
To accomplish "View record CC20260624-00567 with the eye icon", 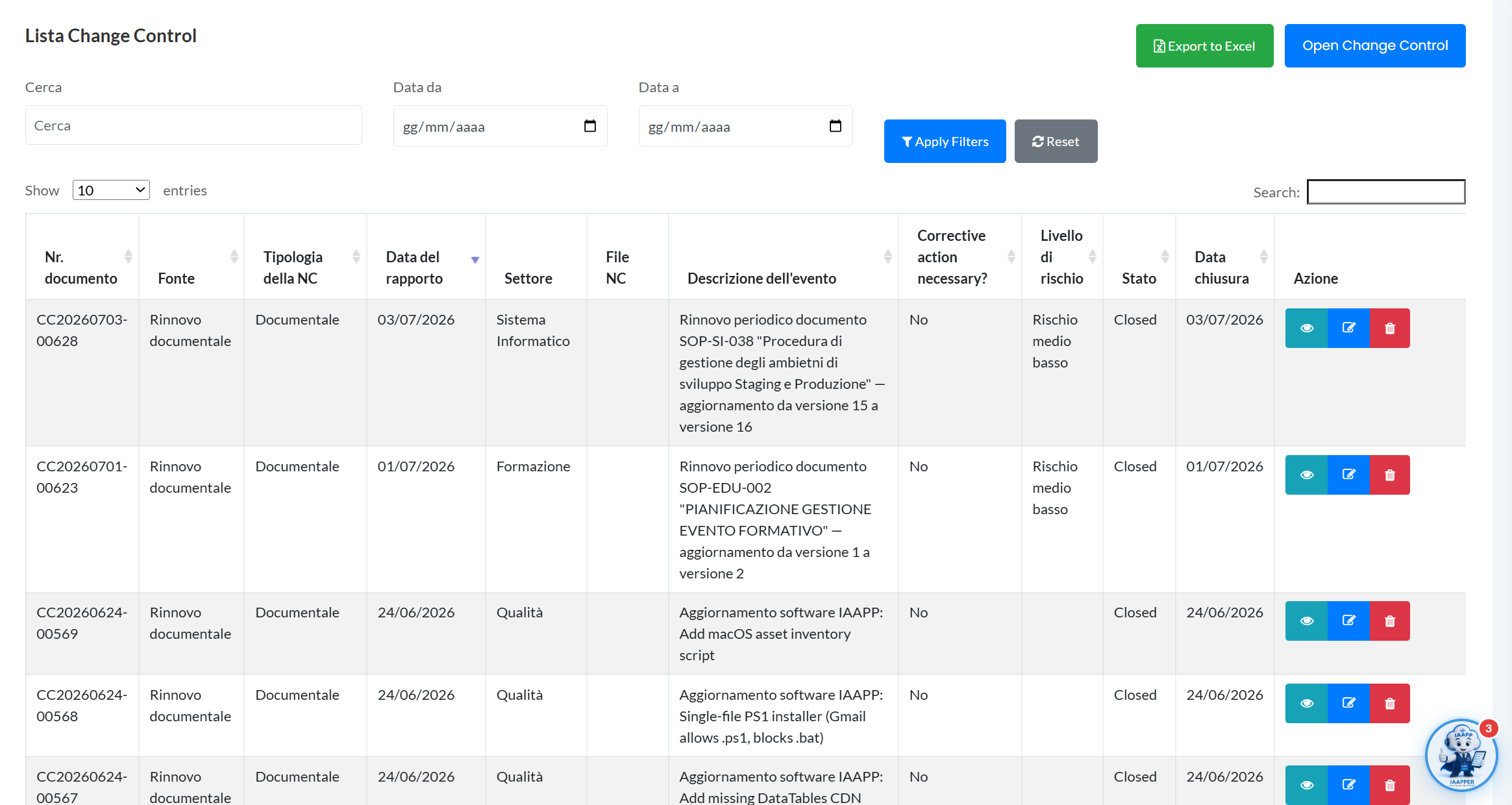I will click(1306, 785).
